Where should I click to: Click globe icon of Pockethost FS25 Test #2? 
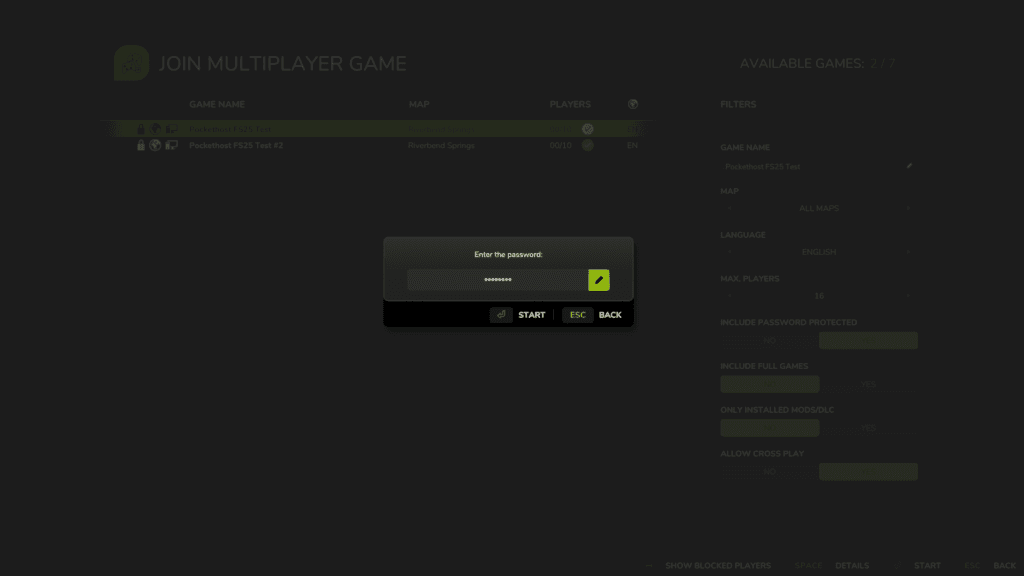155,146
